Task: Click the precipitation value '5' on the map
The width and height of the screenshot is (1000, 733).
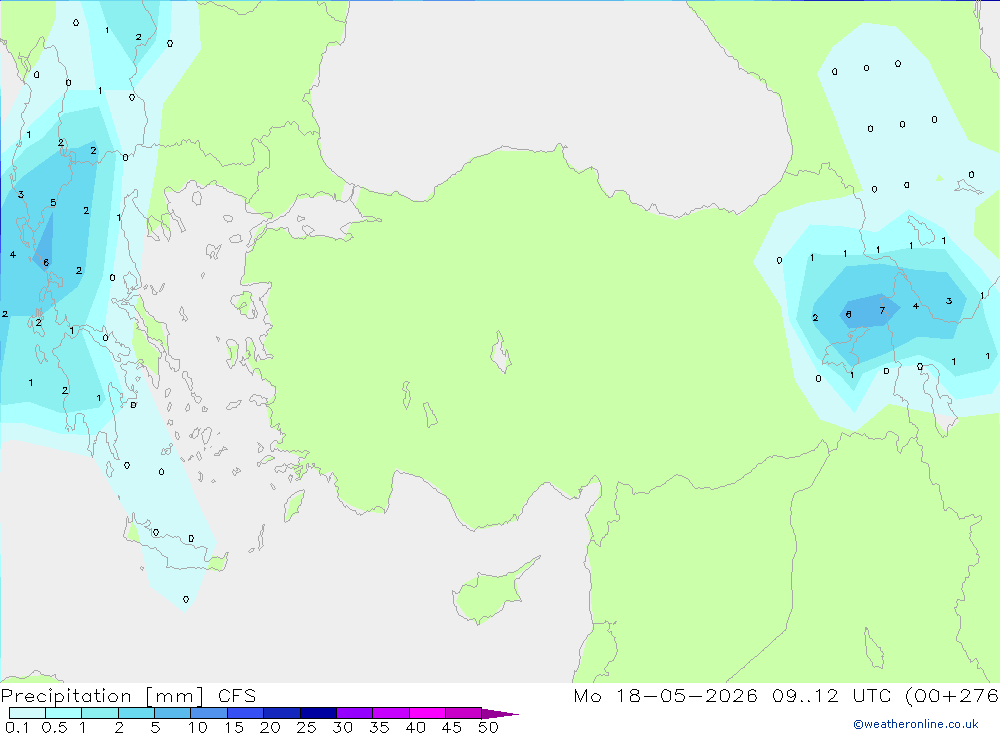Action: click(x=53, y=203)
